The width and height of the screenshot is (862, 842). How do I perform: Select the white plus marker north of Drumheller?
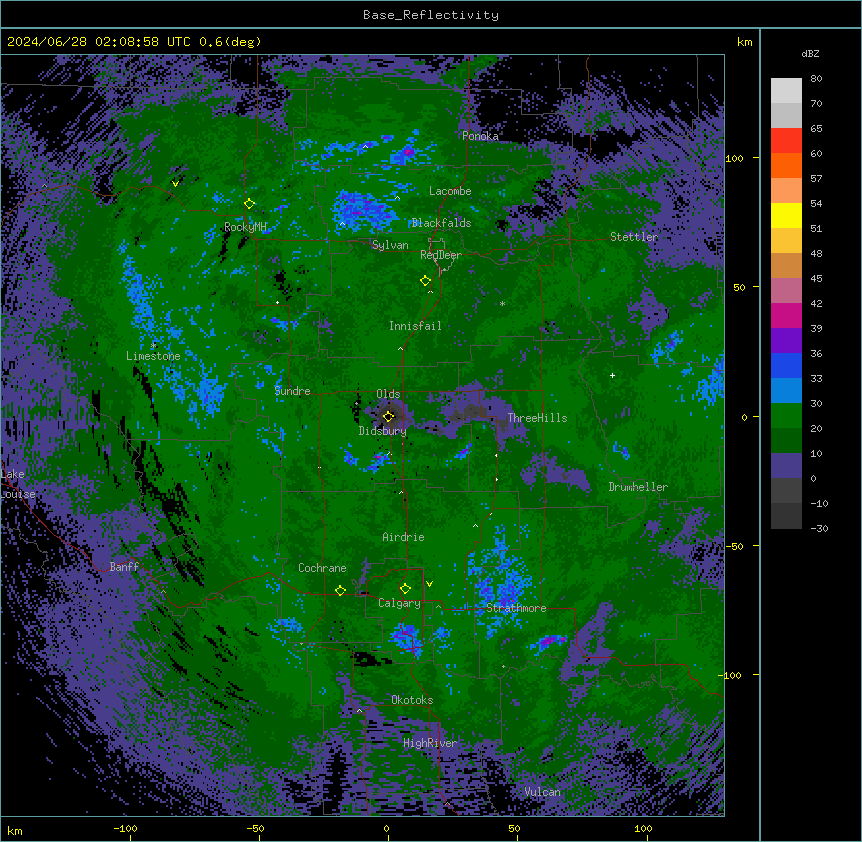612,375
